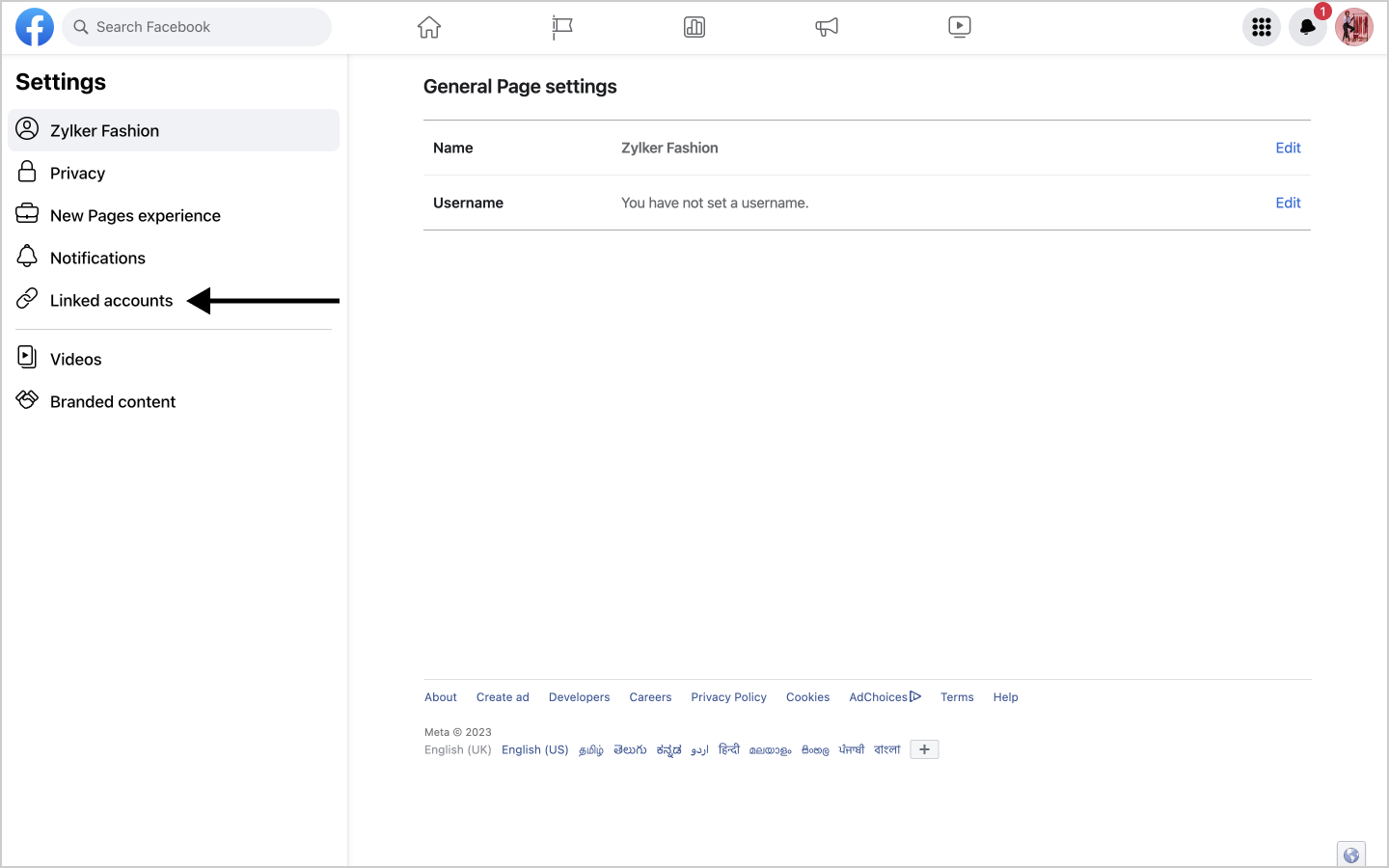Go to Notifications settings
Viewport: 1389px width, 868px height.
(97, 258)
